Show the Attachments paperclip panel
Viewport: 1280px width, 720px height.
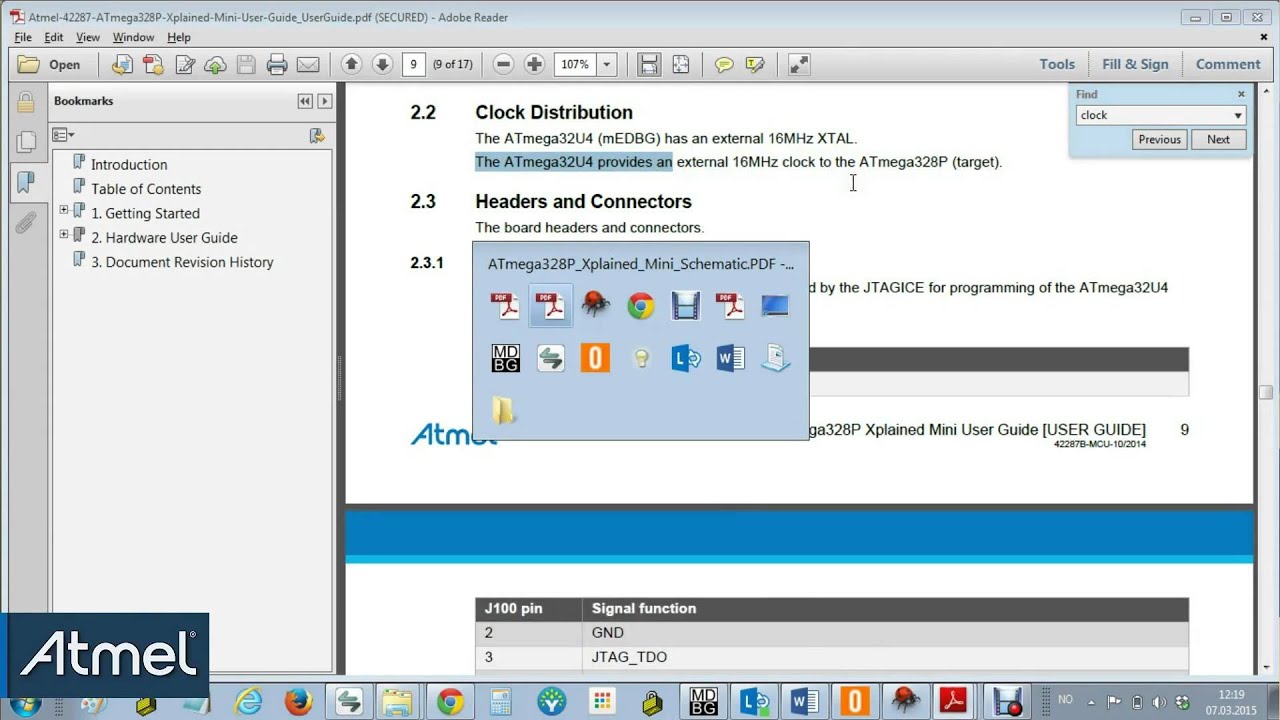click(26, 221)
